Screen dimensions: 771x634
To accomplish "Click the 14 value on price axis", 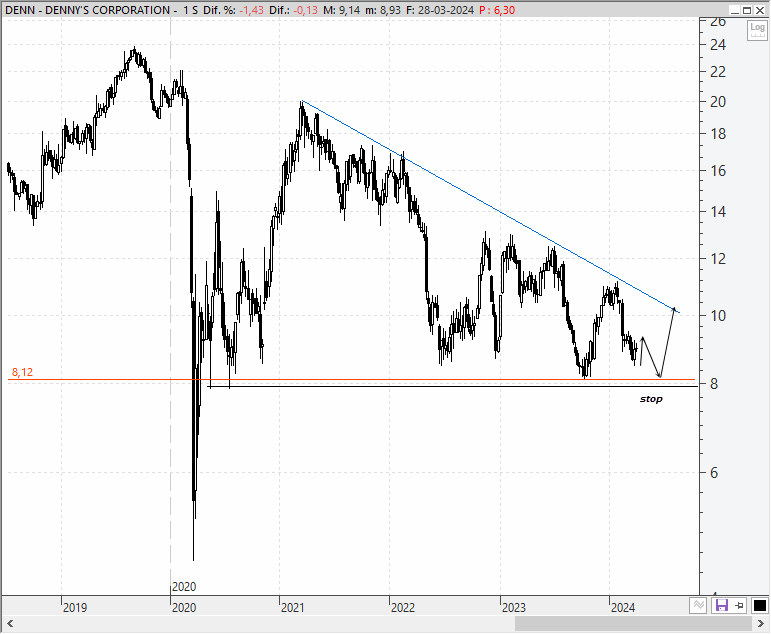I will 718,212.
